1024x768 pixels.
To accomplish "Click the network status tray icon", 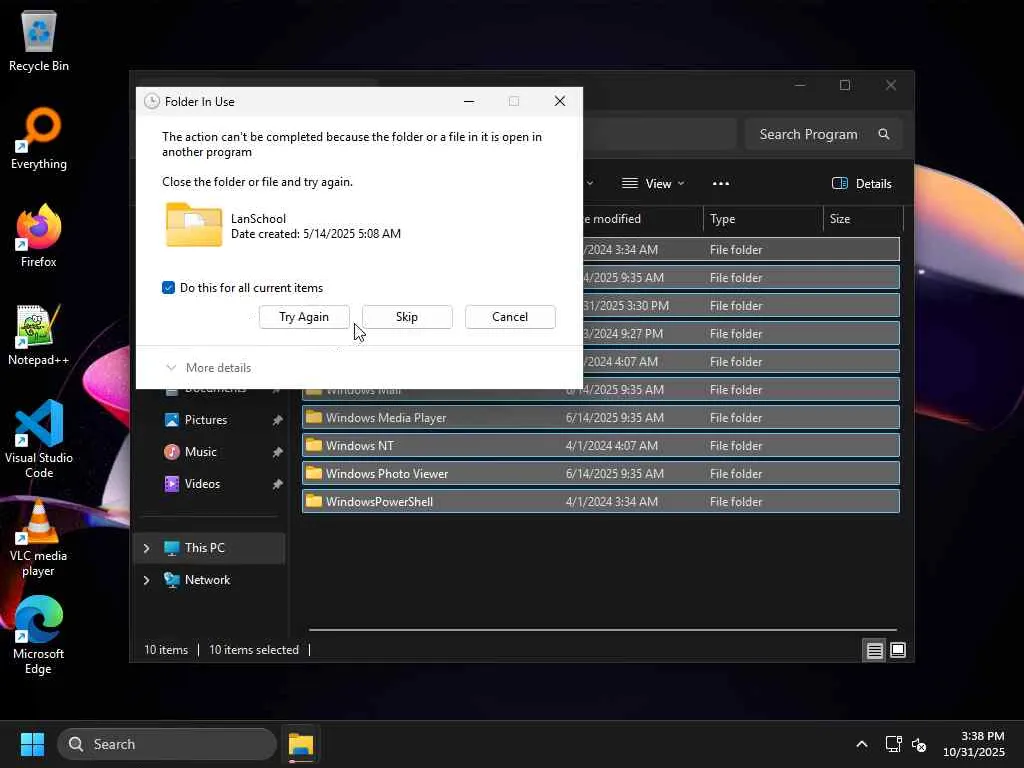I will point(893,744).
